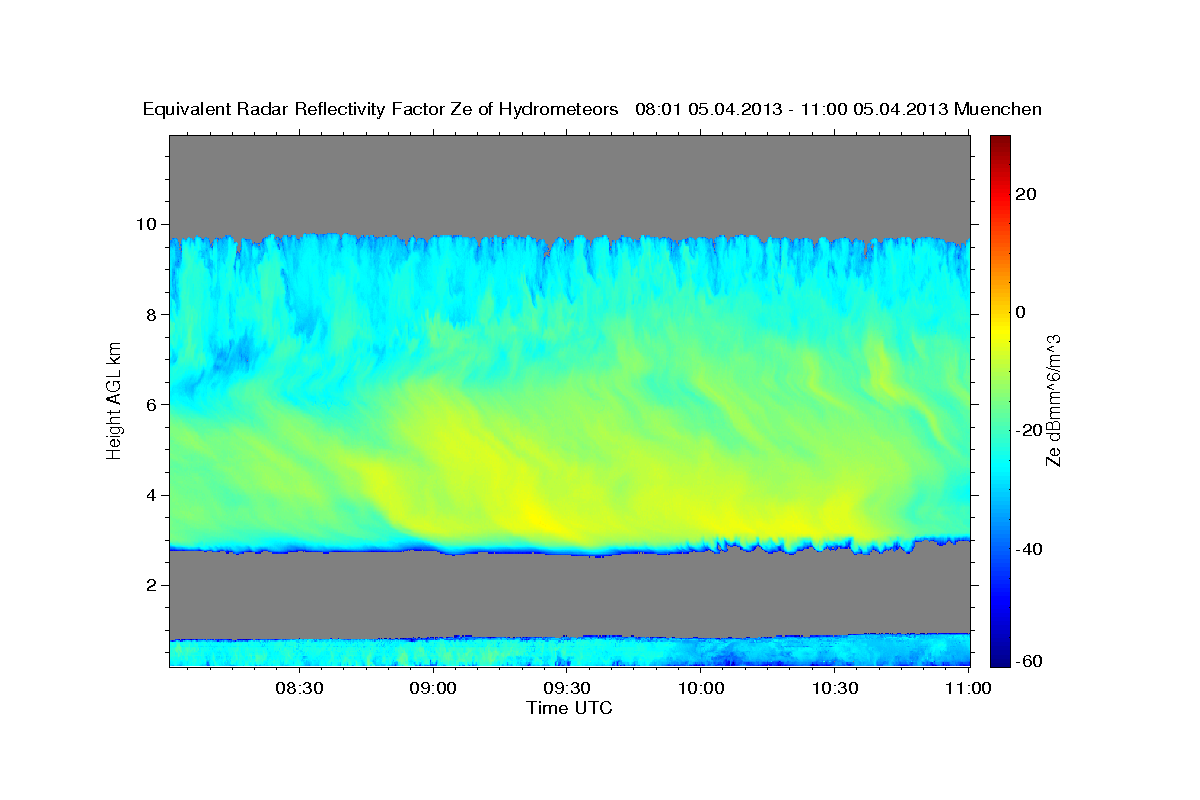Click the 09:30 time tick label
Screen dimensions: 1200x800
(x=567, y=688)
